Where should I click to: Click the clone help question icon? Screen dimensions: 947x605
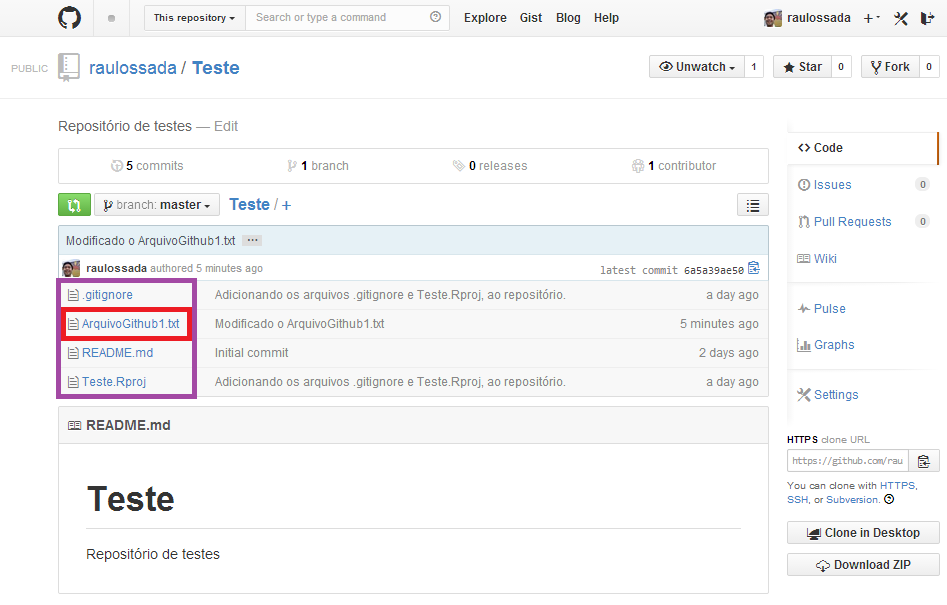point(889,499)
